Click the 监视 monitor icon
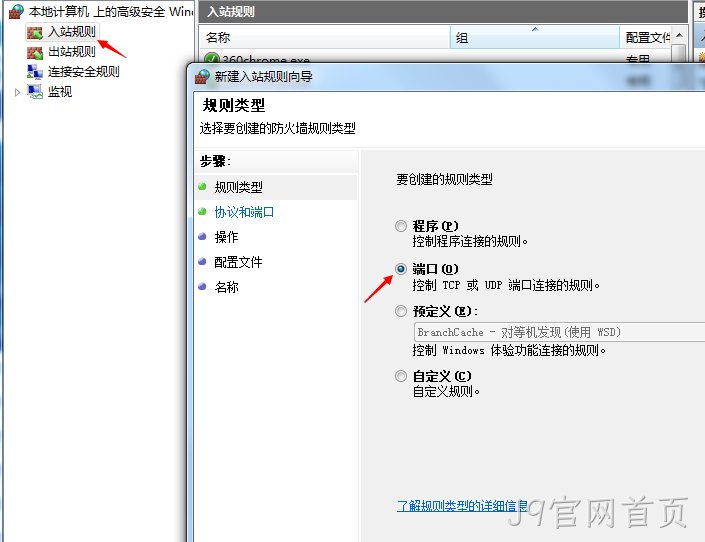705x542 pixels. click(x=35, y=92)
